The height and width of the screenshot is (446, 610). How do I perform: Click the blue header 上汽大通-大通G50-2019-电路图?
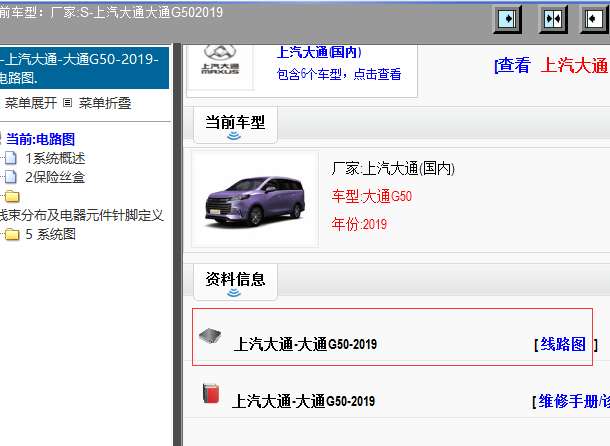coord(84,68)
